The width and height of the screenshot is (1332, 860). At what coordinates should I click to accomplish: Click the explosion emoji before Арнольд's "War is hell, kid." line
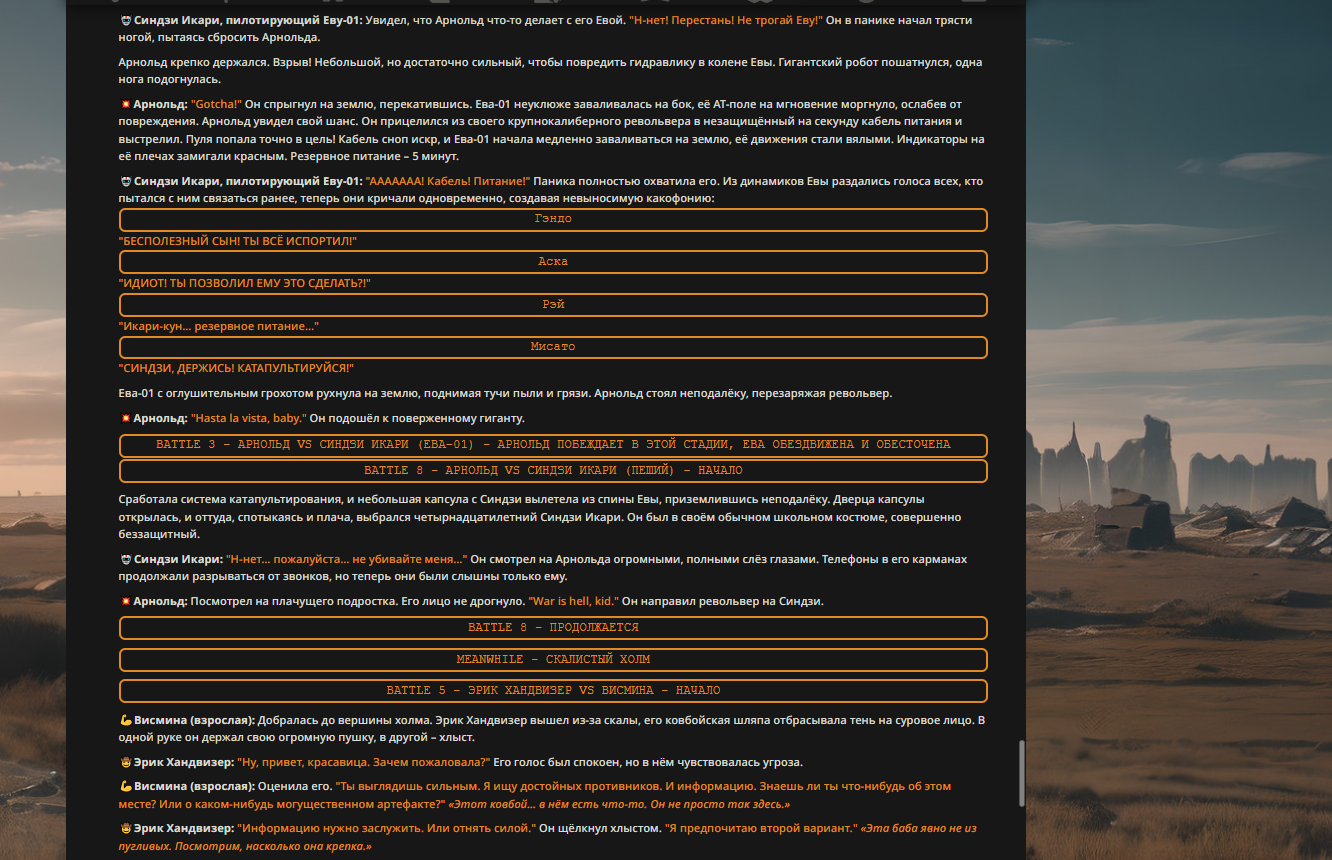tap(125, 601)
